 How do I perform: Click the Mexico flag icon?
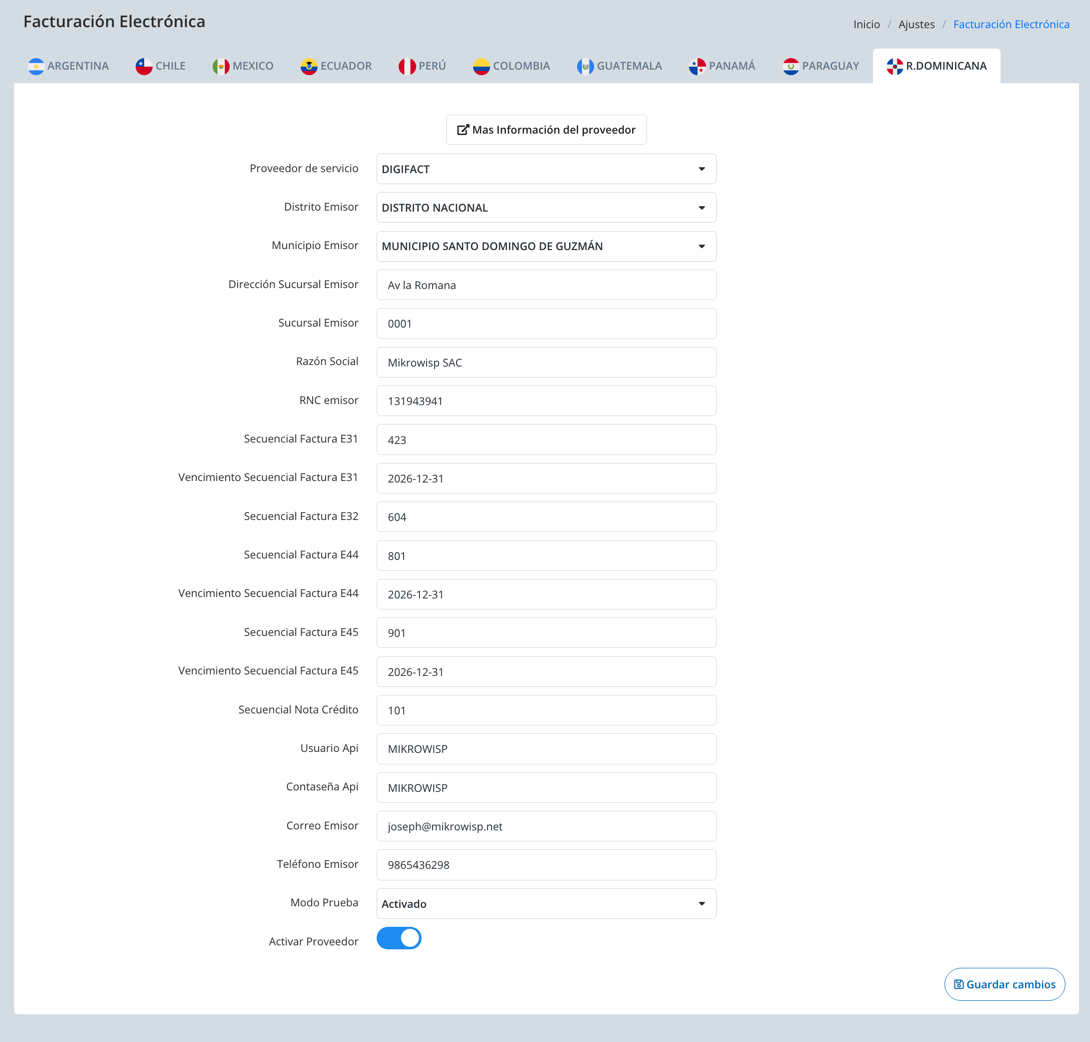(221, 66)
